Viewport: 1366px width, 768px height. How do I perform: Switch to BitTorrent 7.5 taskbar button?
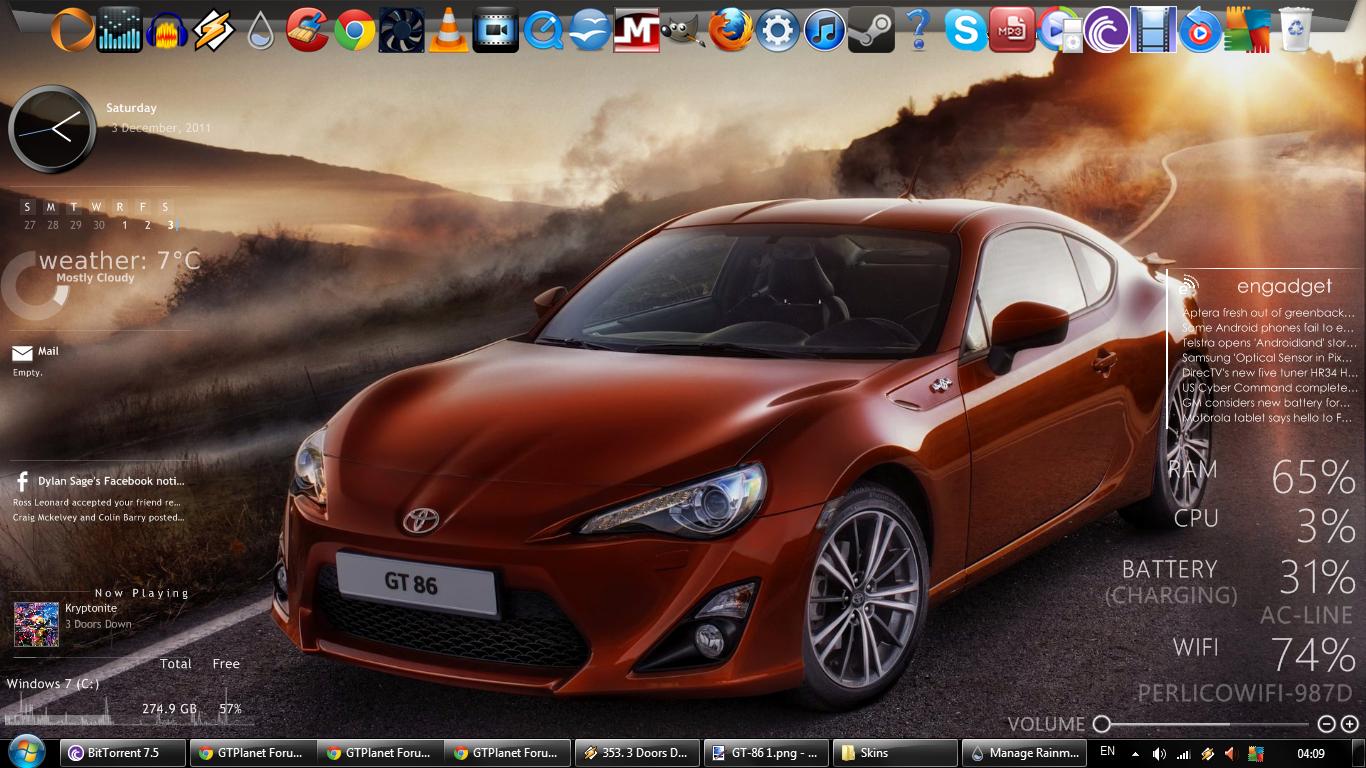(123, 753)
